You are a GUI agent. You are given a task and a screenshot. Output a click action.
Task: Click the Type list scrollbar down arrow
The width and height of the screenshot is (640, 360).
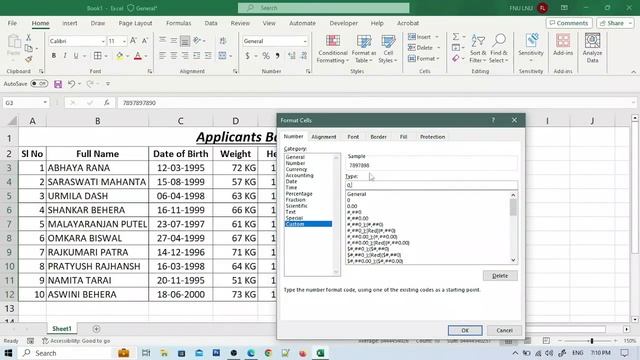tap(513, 260)
